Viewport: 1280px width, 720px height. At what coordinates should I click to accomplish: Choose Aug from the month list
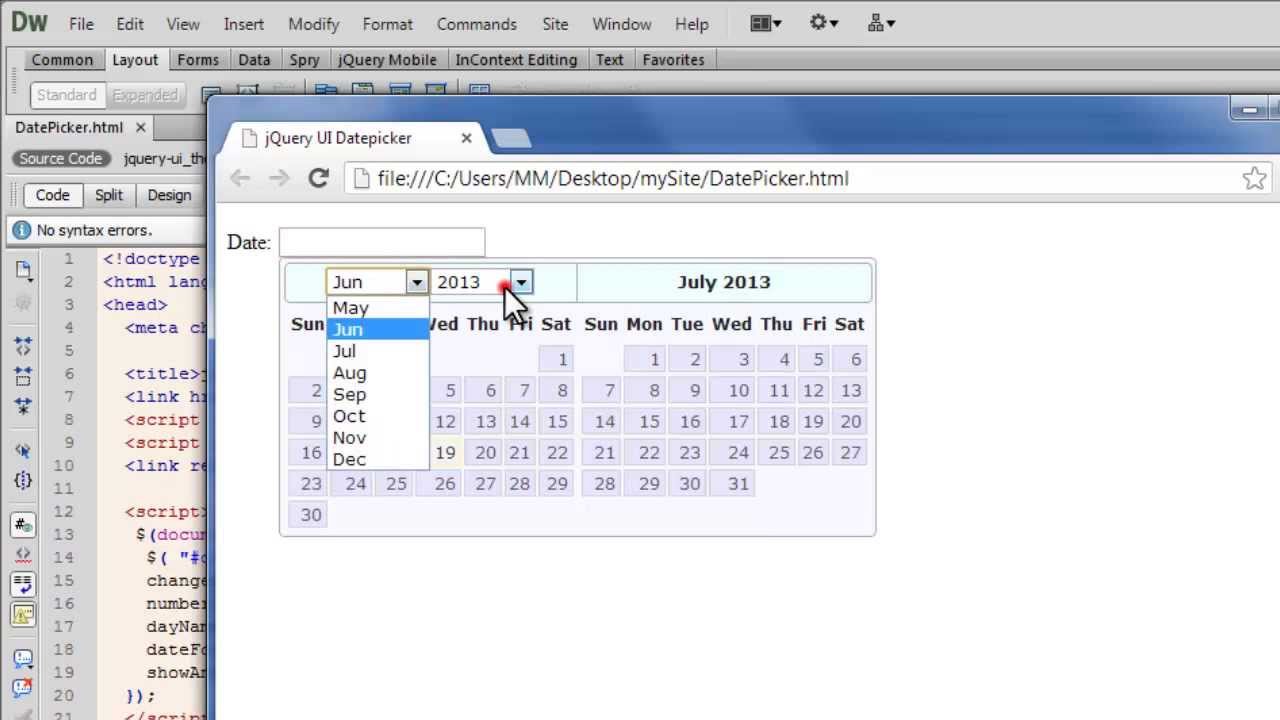[378, 373]
